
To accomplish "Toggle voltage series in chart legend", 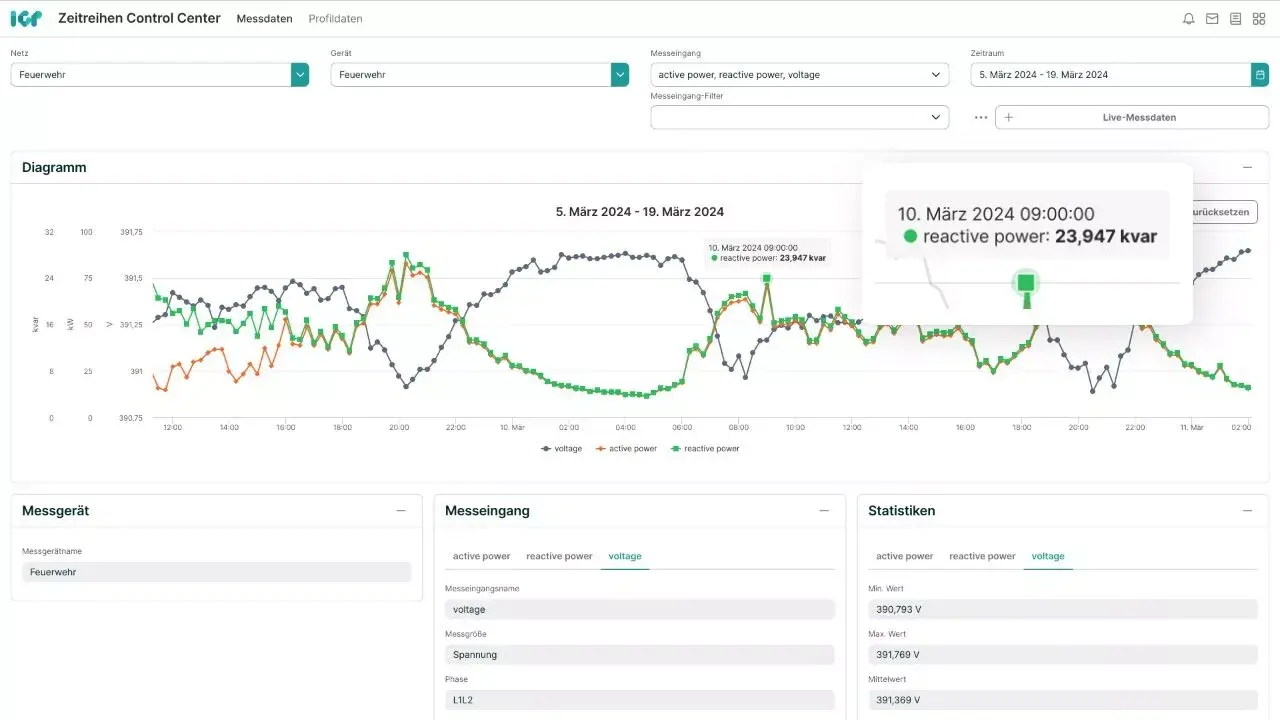I will pyautogui.click(x=561, y=449).
